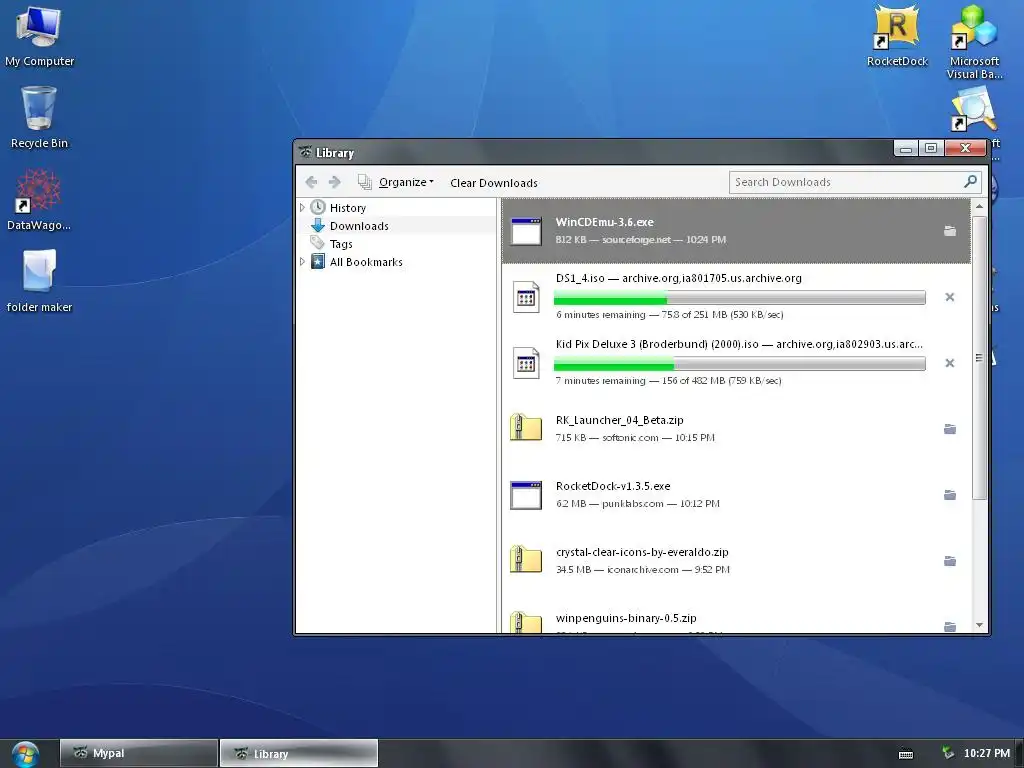Image resolution: width=1024 pixels, height=768 pixels.
Task: Click the downloads list scroll down arrow
Action: tap(979, 625)
